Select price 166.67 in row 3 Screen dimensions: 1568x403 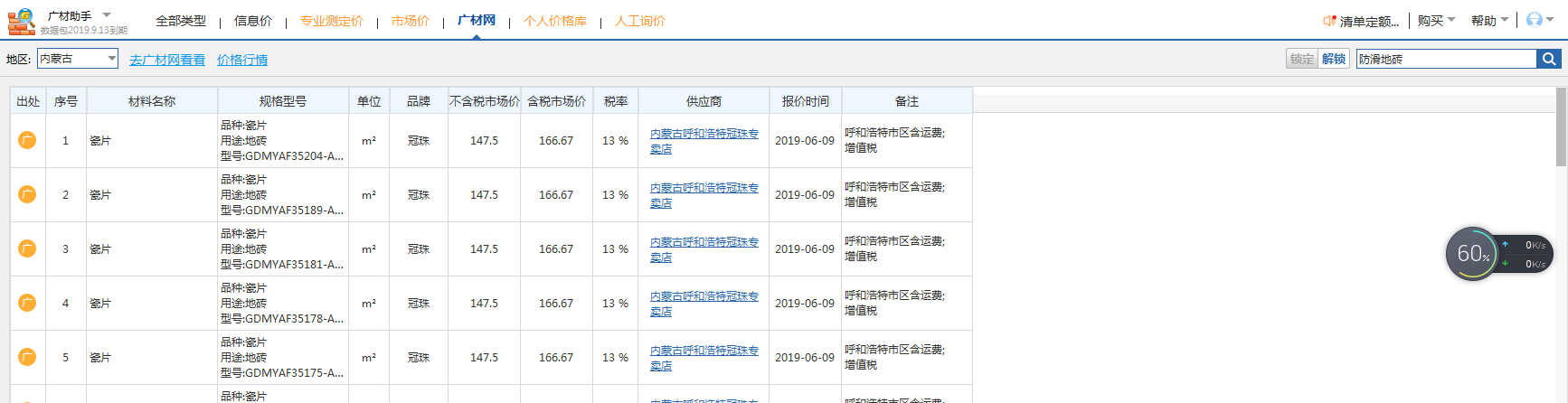pos(556,249)
